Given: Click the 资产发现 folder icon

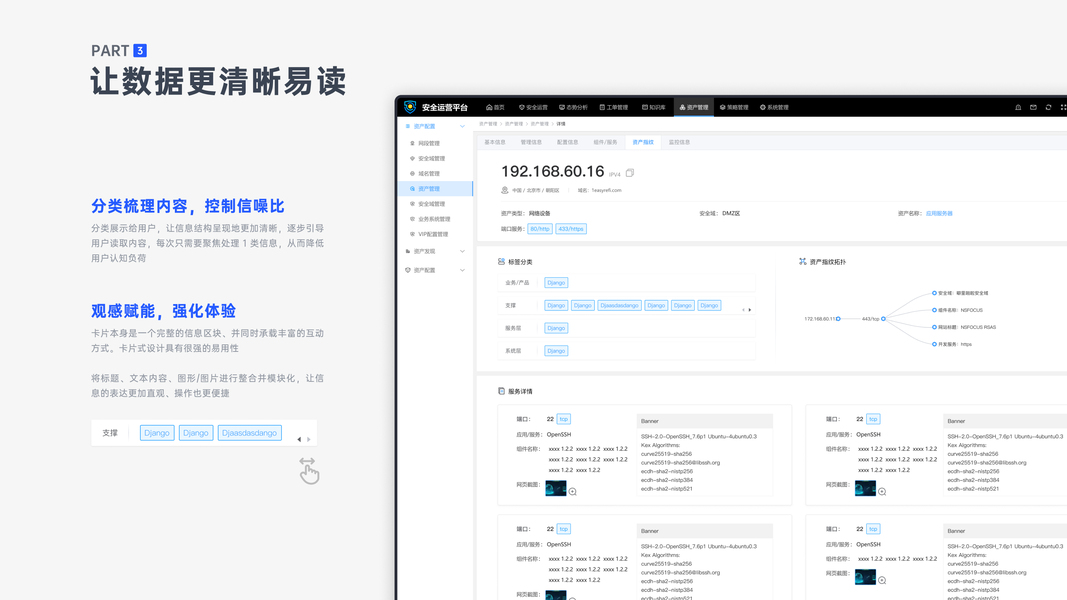Looking at the screenshot, I should point(408,252).
